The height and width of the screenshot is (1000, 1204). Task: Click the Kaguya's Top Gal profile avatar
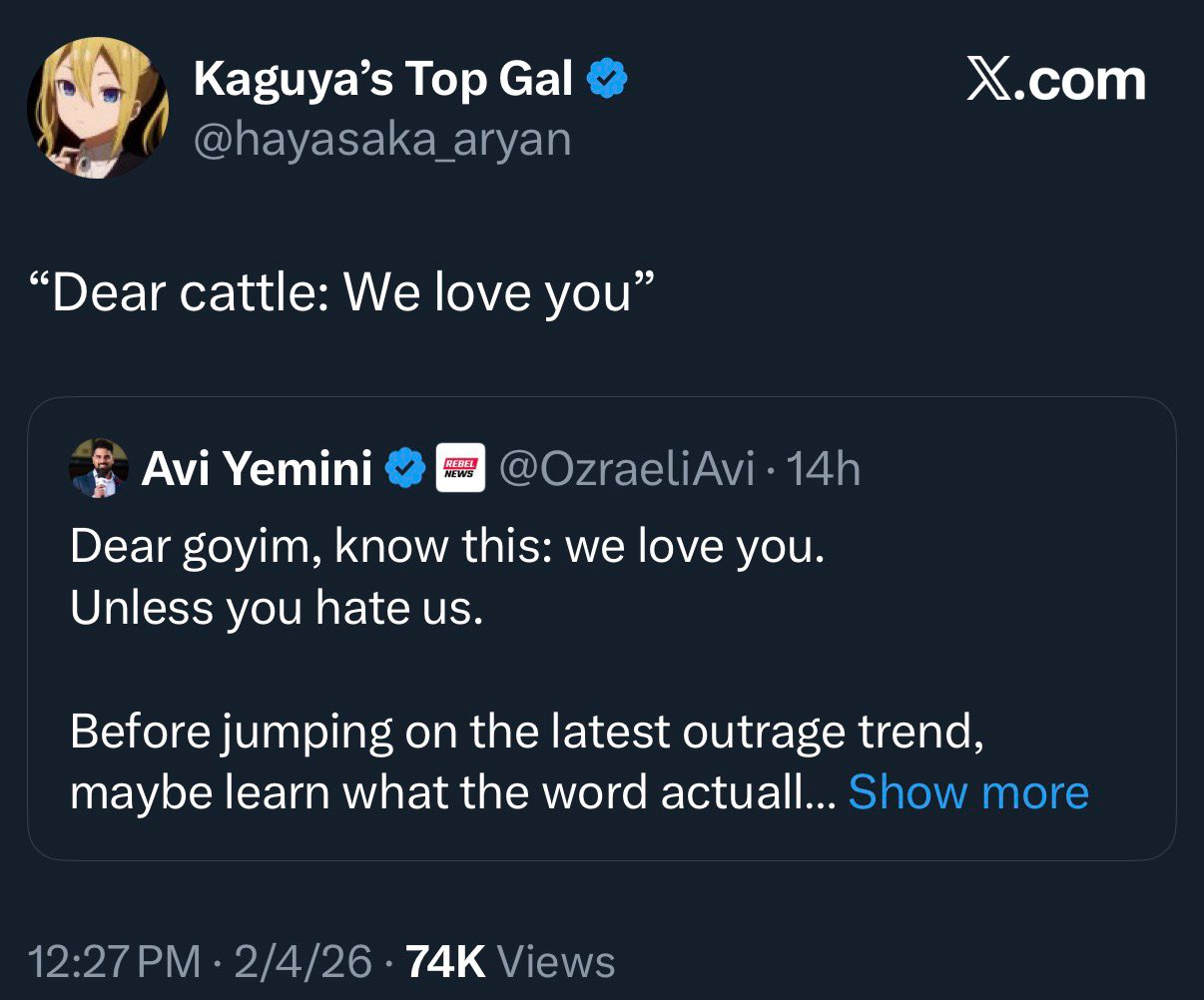coord(98,108)
